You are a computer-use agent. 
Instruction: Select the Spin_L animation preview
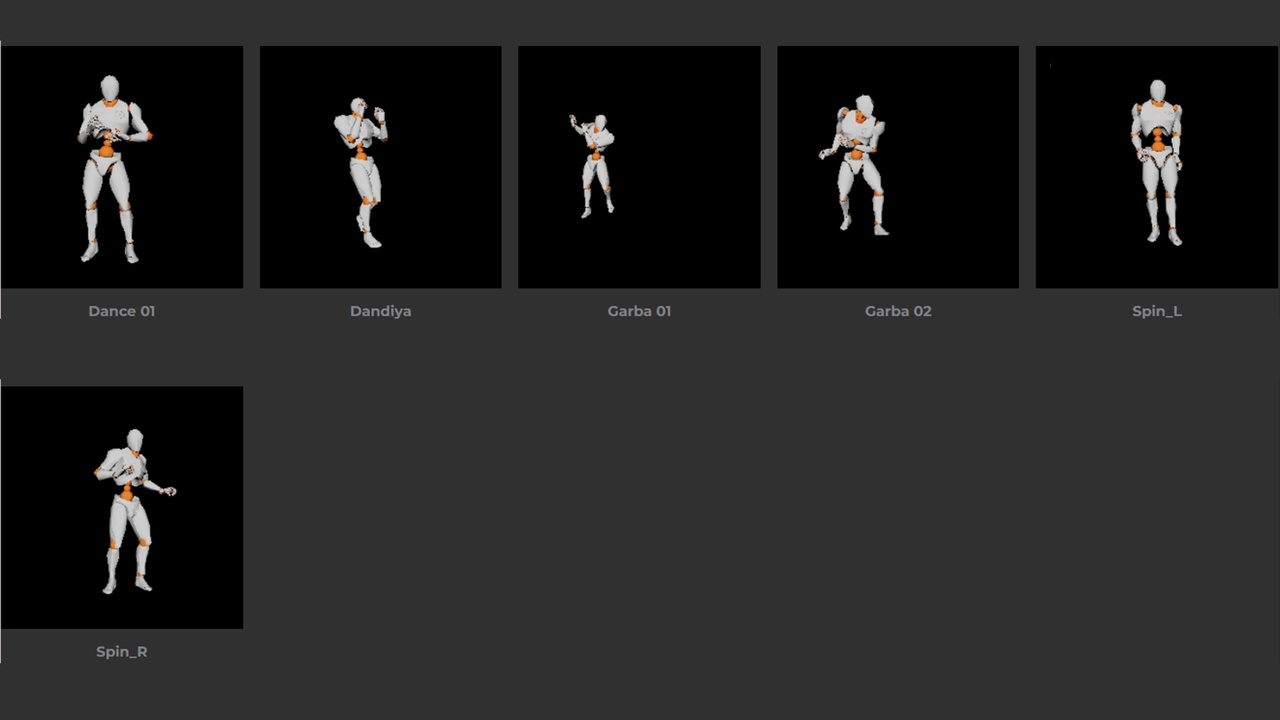tap(1157, 167)
